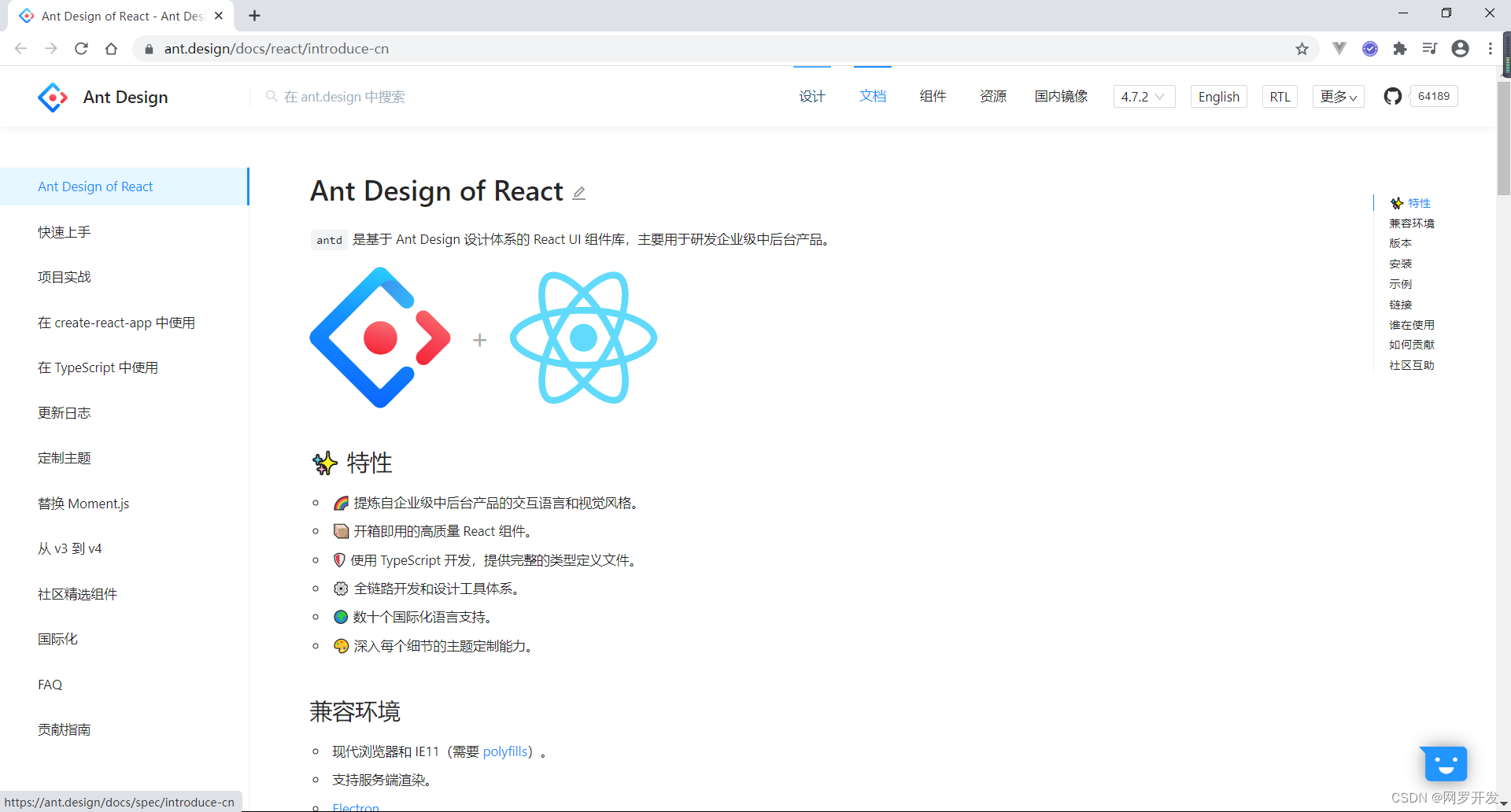Viewport: 1511px width, 812px height.
Task: Select the 文档 nav item
Action: [873, 96]
